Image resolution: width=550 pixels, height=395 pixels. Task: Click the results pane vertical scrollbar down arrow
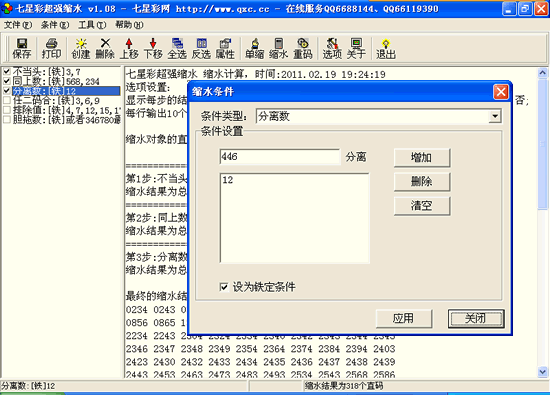click(543, 372)
